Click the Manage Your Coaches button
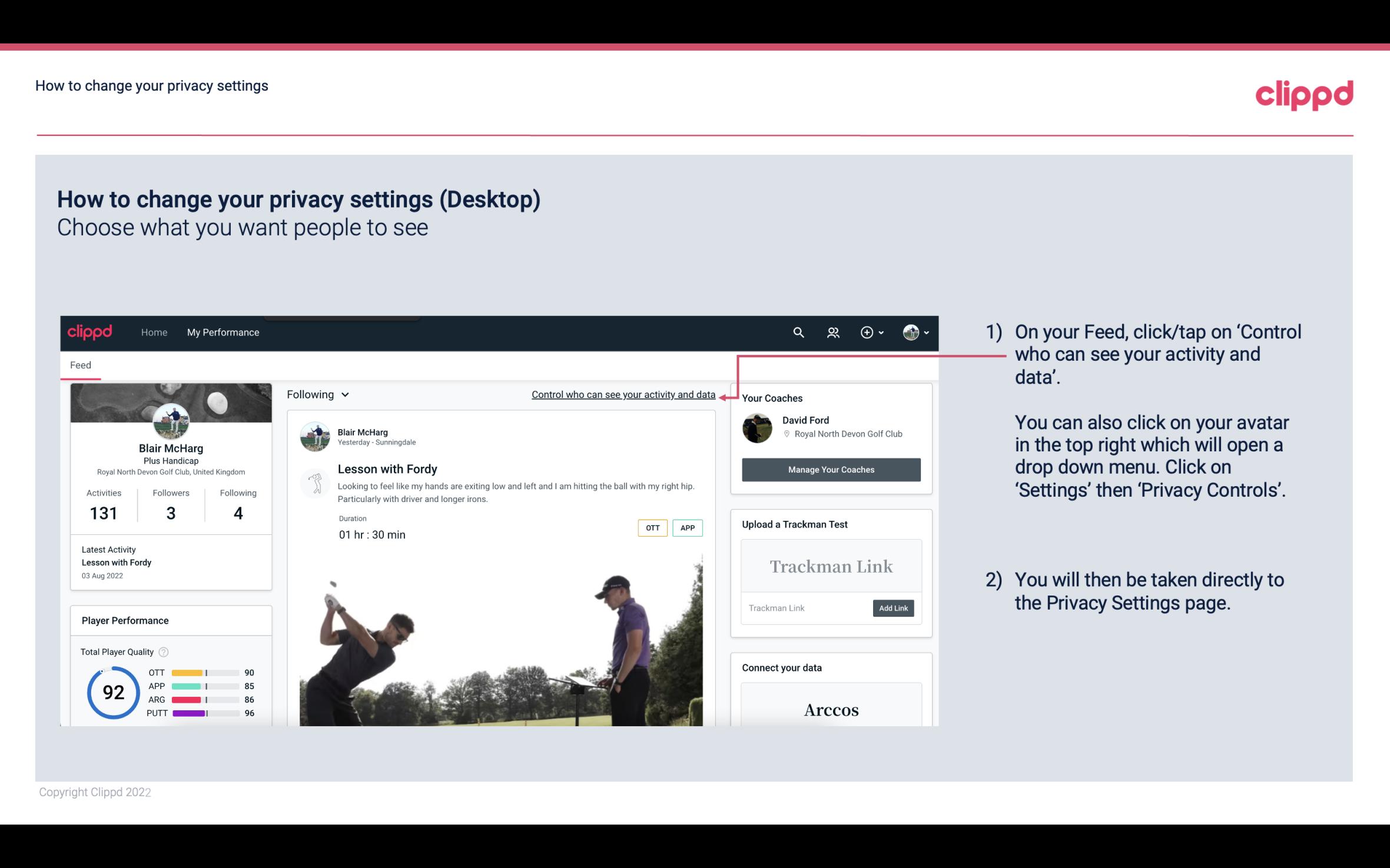1390x868 pixels. (x=831, y=469)
